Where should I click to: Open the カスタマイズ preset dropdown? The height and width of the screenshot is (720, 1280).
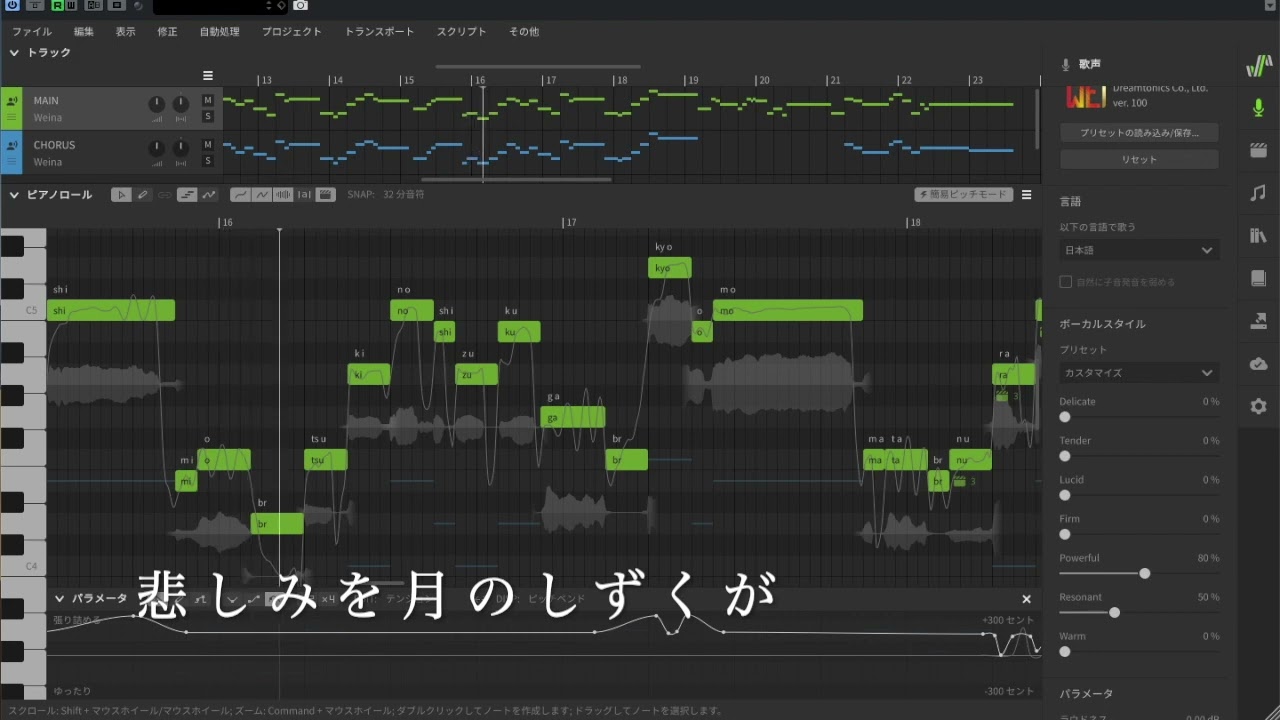click(1139, 373)
